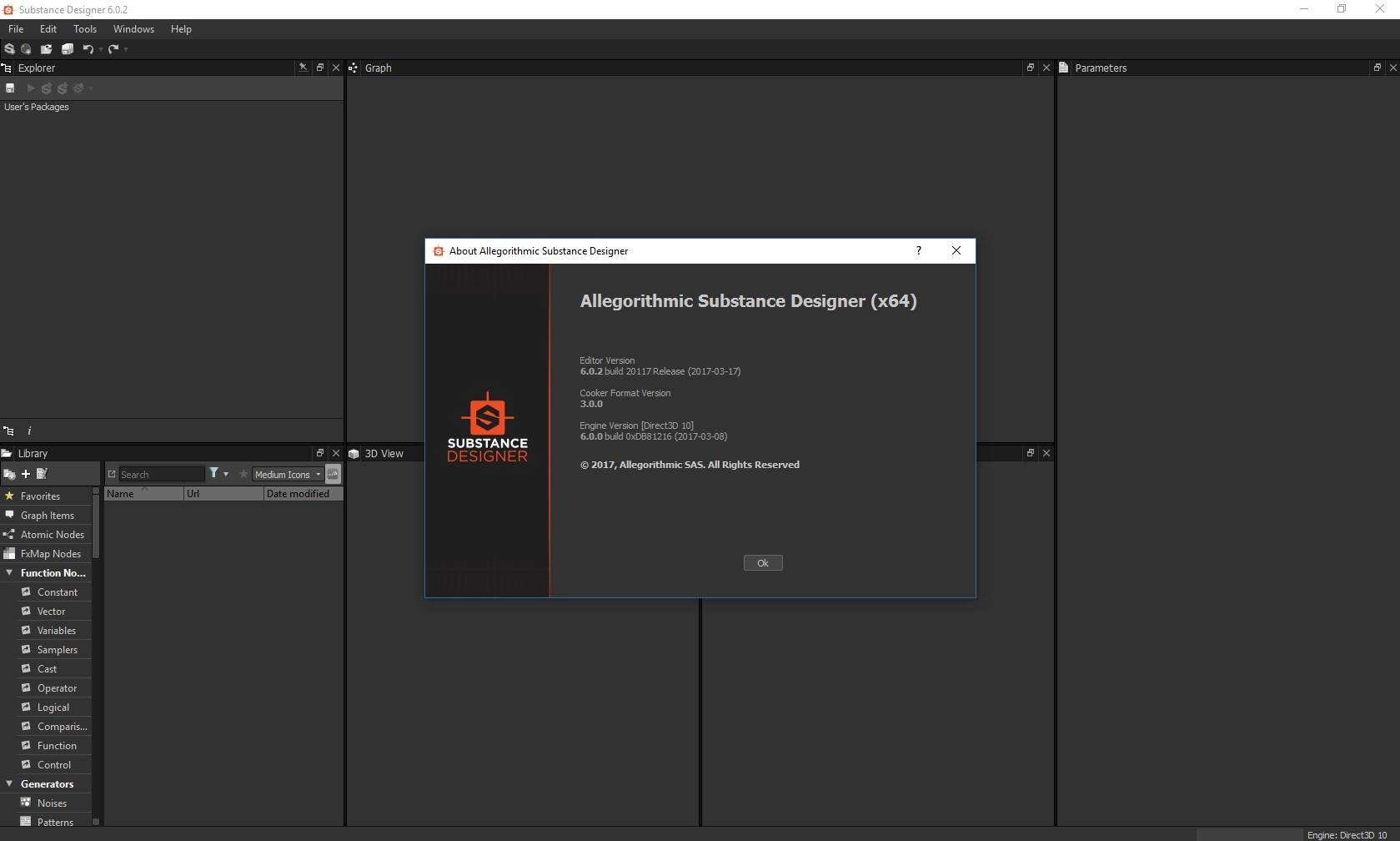Click the edit filters list icon in Library
This screenshot has height=841, width=1400.
42,474
